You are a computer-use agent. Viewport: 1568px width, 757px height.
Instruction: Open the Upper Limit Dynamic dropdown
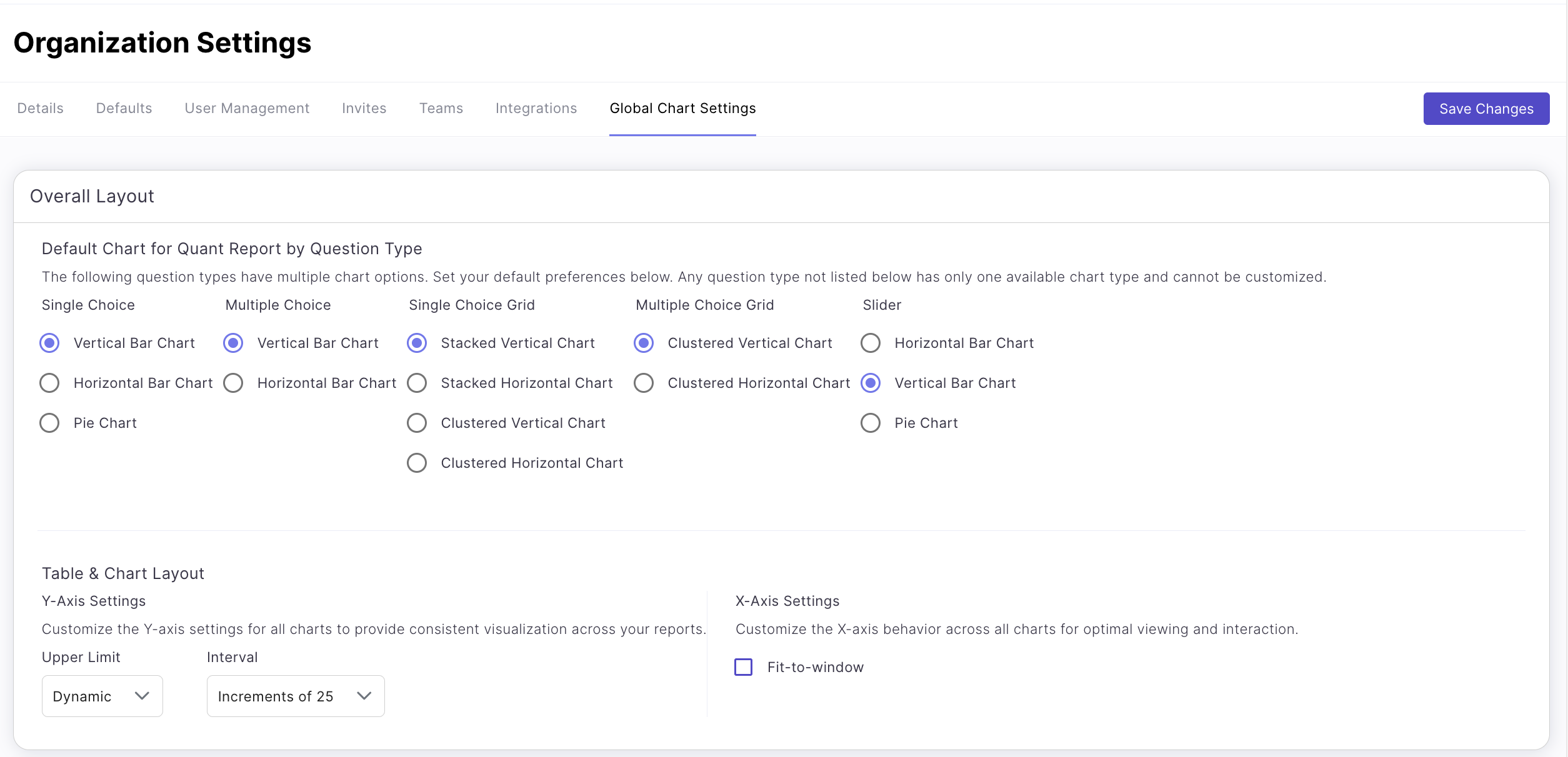102,696
